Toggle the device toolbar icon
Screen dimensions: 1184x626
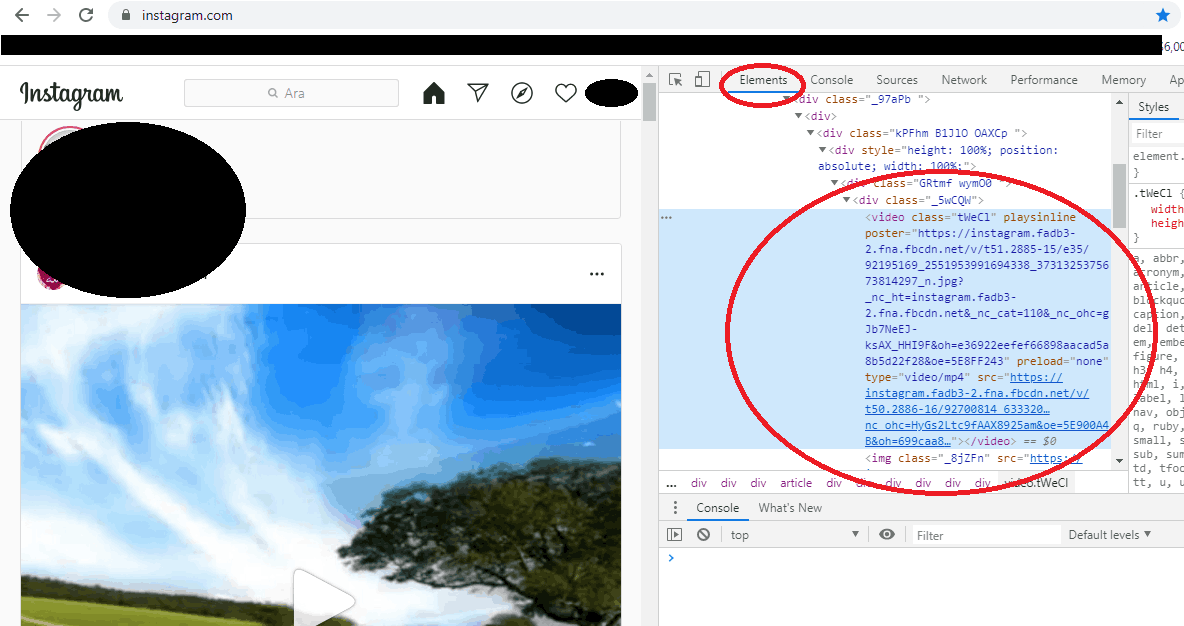coord(702,80)
